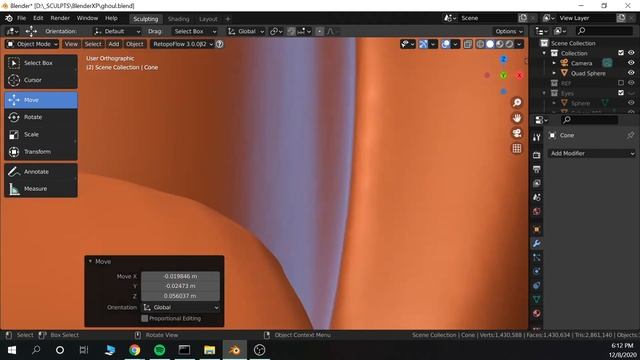
Task: Open shading options dropdown arrow
Action: (519, 44)
